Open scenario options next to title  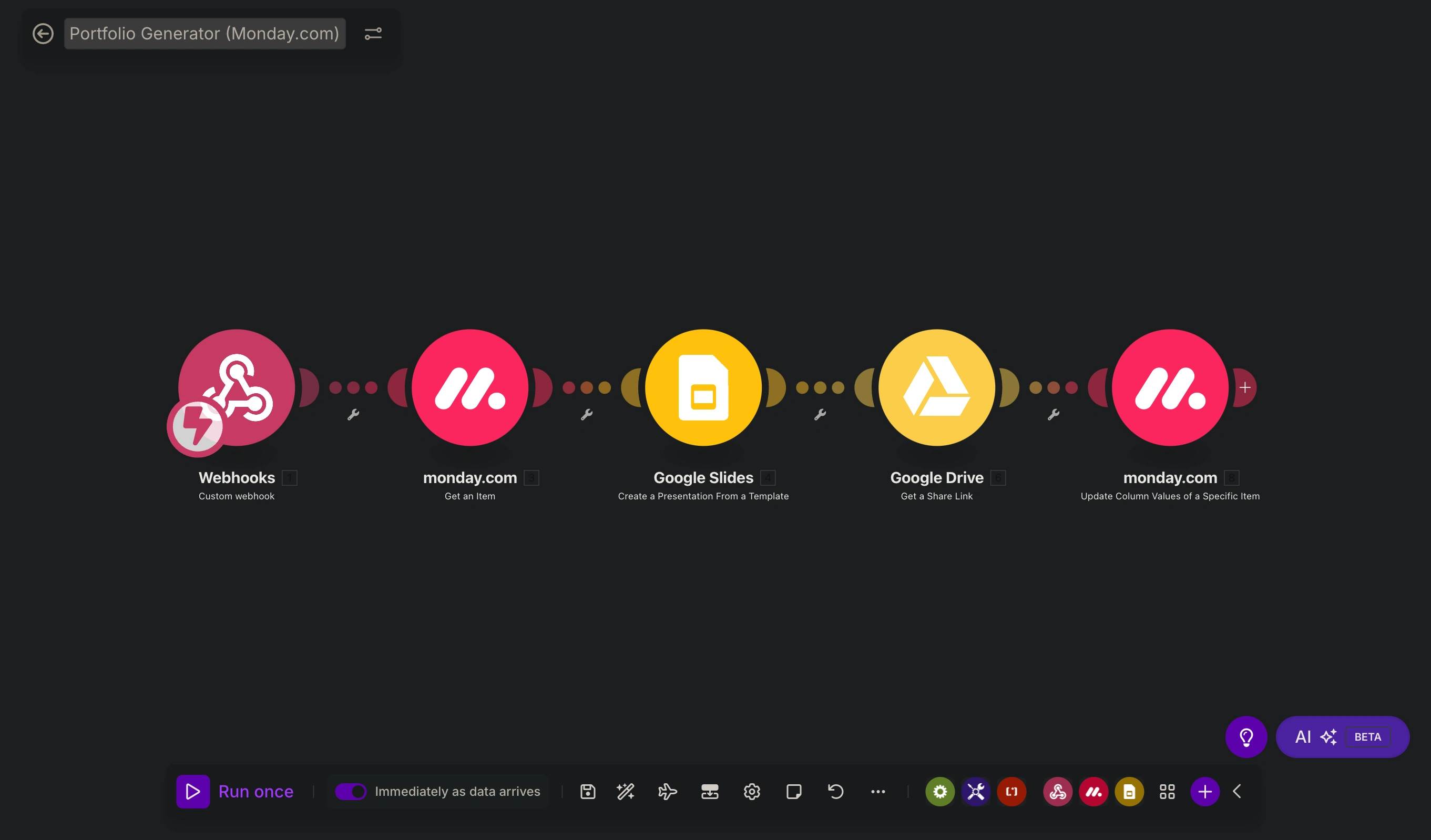pos(373,34)
